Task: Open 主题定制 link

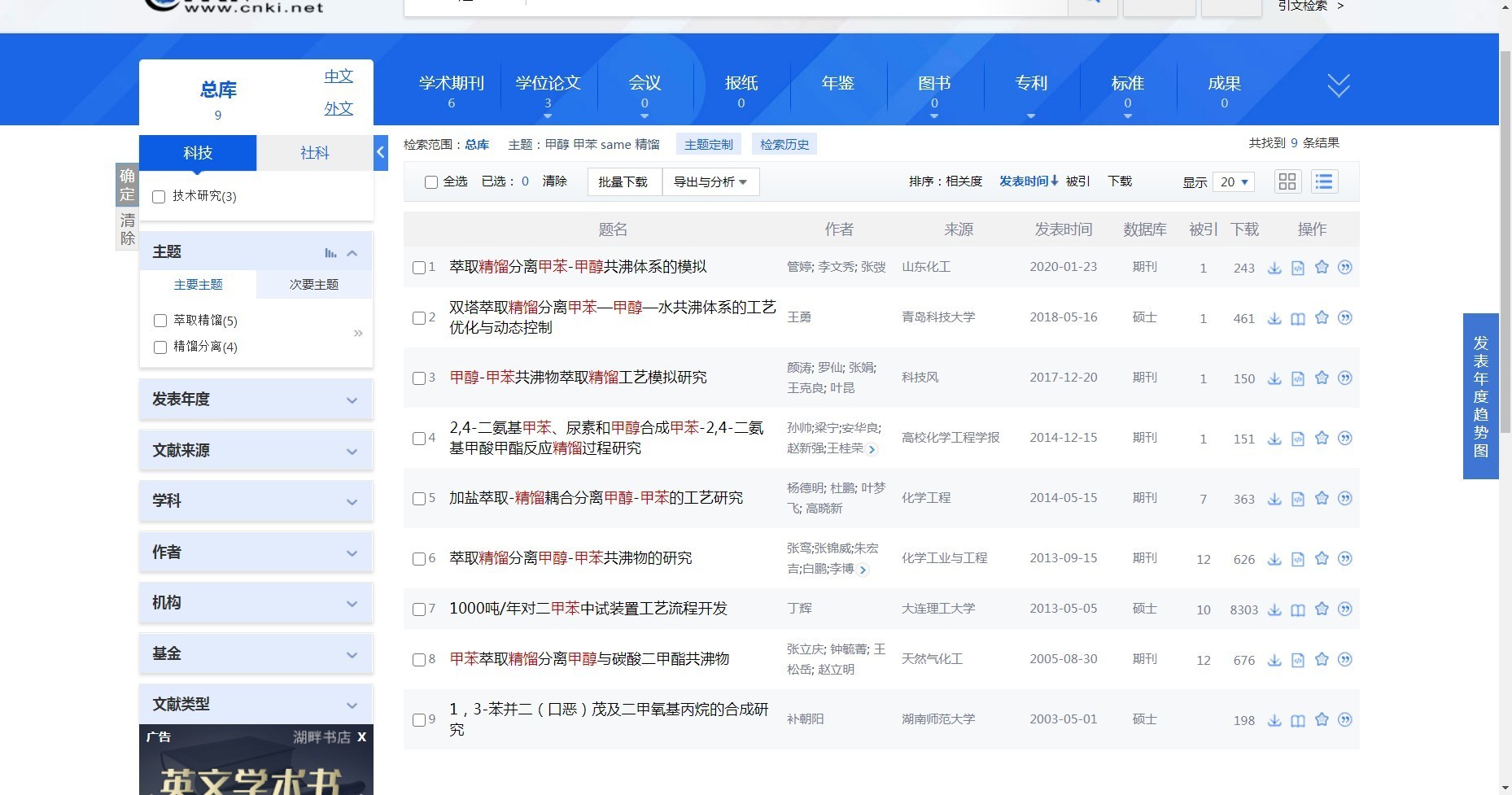Action: [x=708, y=145]
